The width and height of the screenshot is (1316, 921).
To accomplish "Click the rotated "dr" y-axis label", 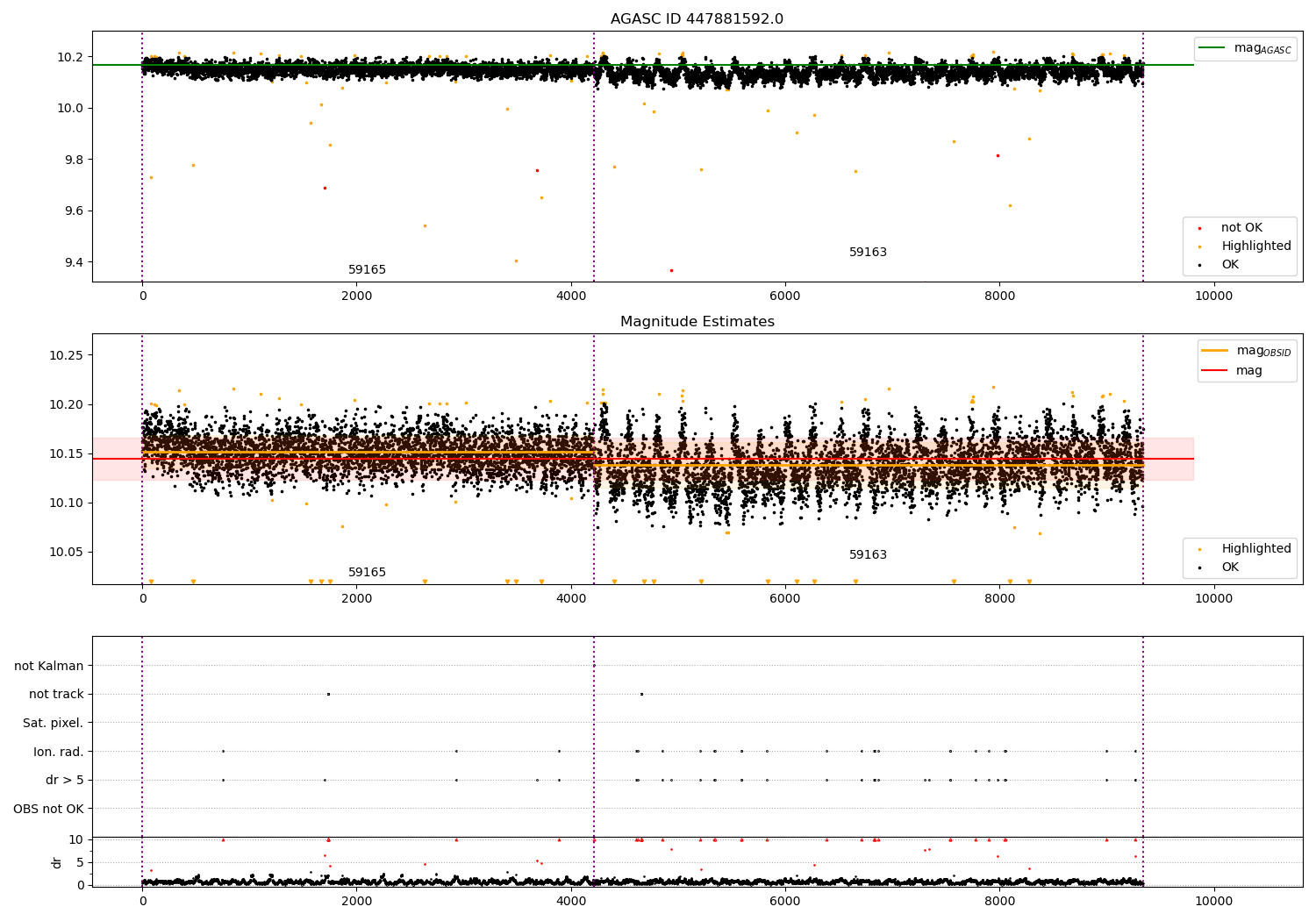I will pos(57,862).
